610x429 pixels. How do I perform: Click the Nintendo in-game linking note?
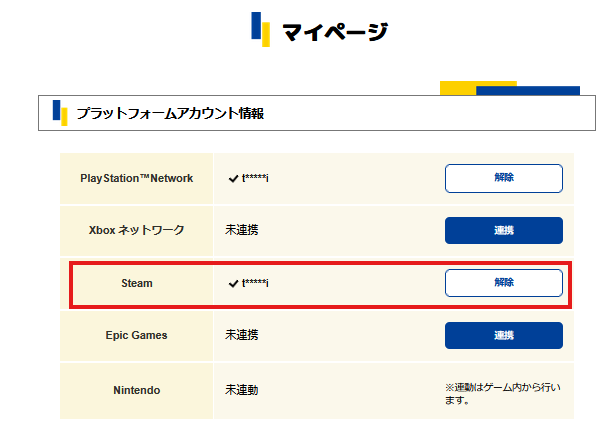[x=503, y=394]
